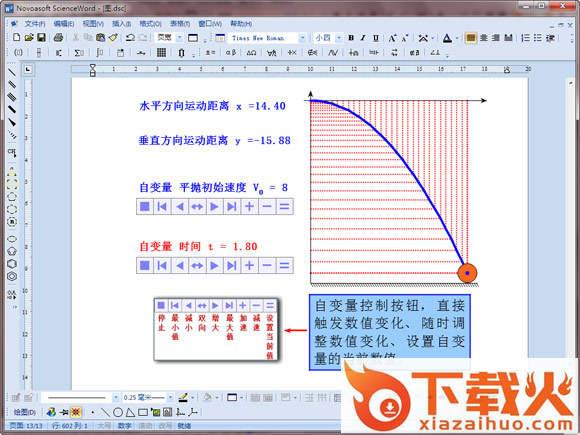Create a new document with the blank page icon
Viewport: 580px width, 435px height.
click(x=17, y=37)
